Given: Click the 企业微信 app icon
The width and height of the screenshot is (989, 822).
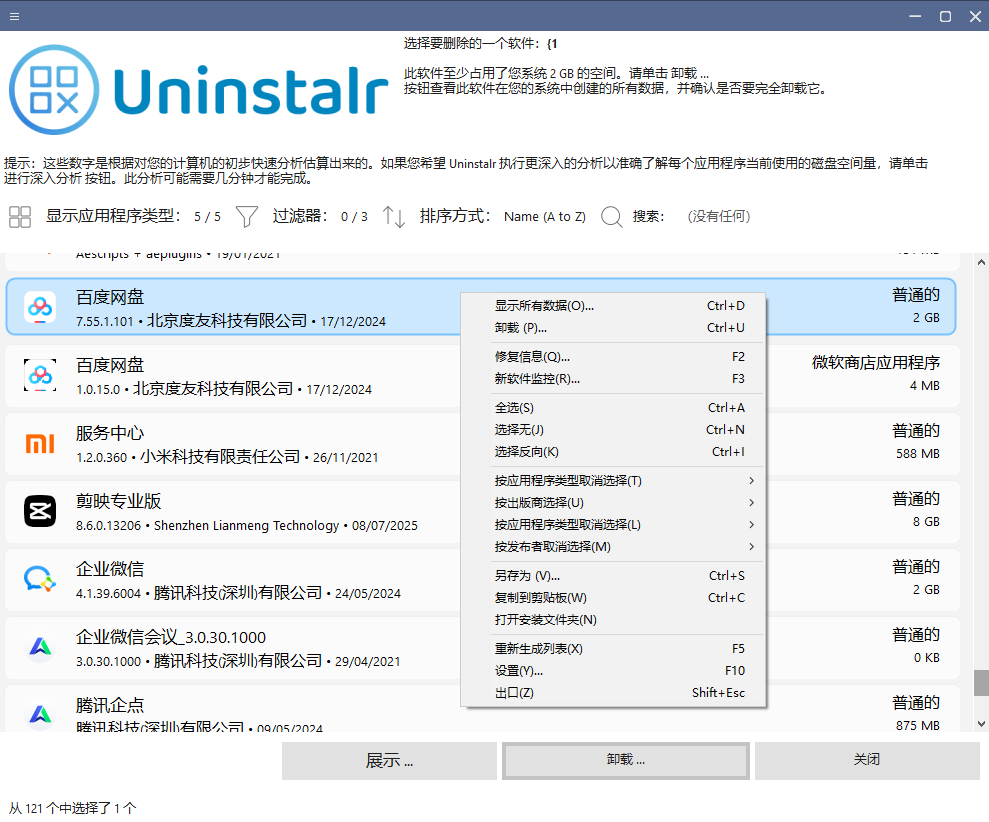Looking at the screenshot, I should tap(40, 579).
